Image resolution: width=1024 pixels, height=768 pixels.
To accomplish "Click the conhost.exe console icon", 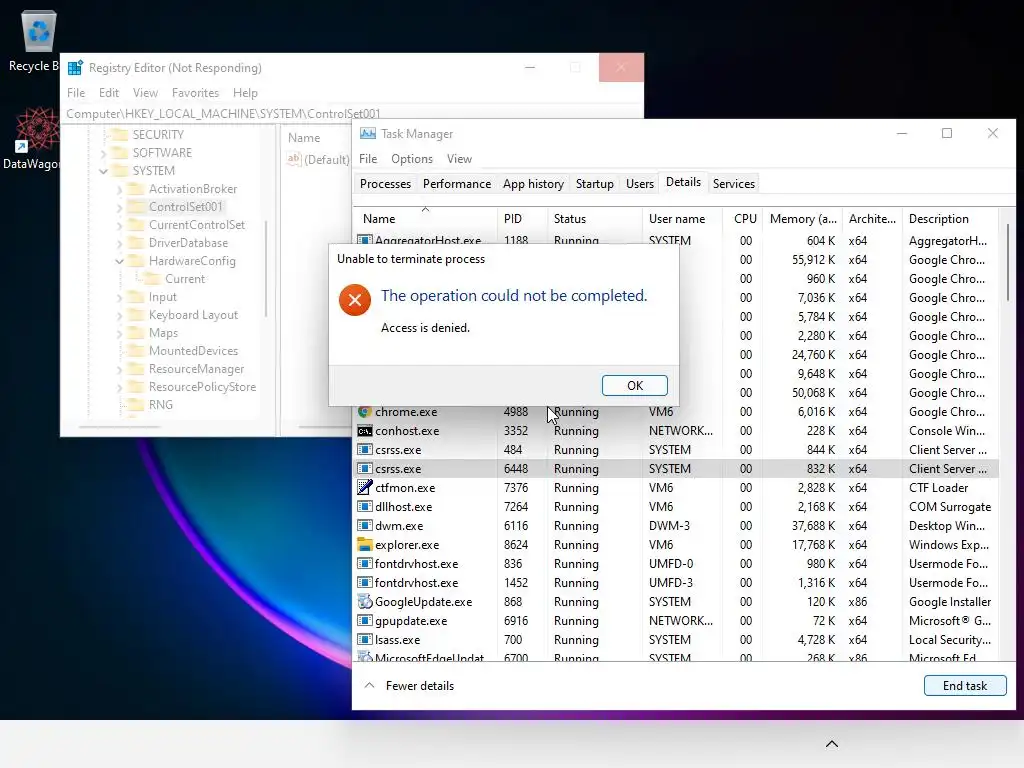I will 364,431.
